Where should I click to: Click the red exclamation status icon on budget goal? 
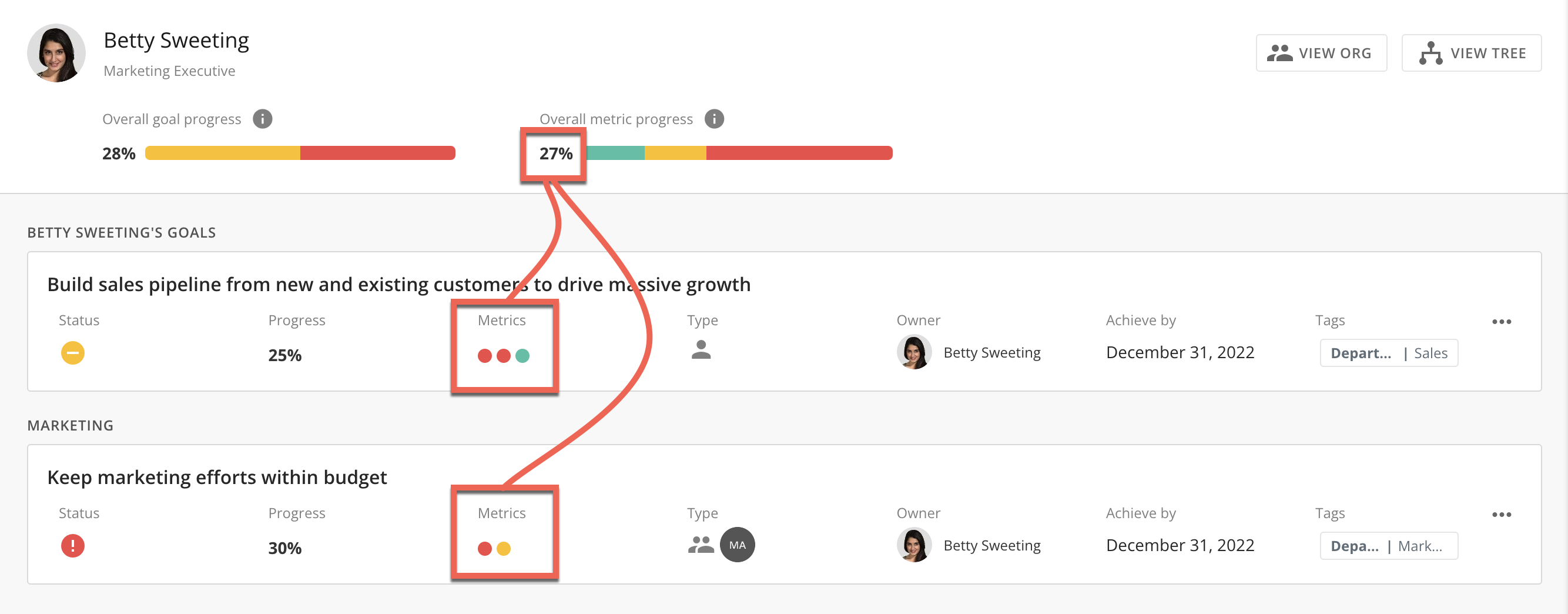click(72, 546)
